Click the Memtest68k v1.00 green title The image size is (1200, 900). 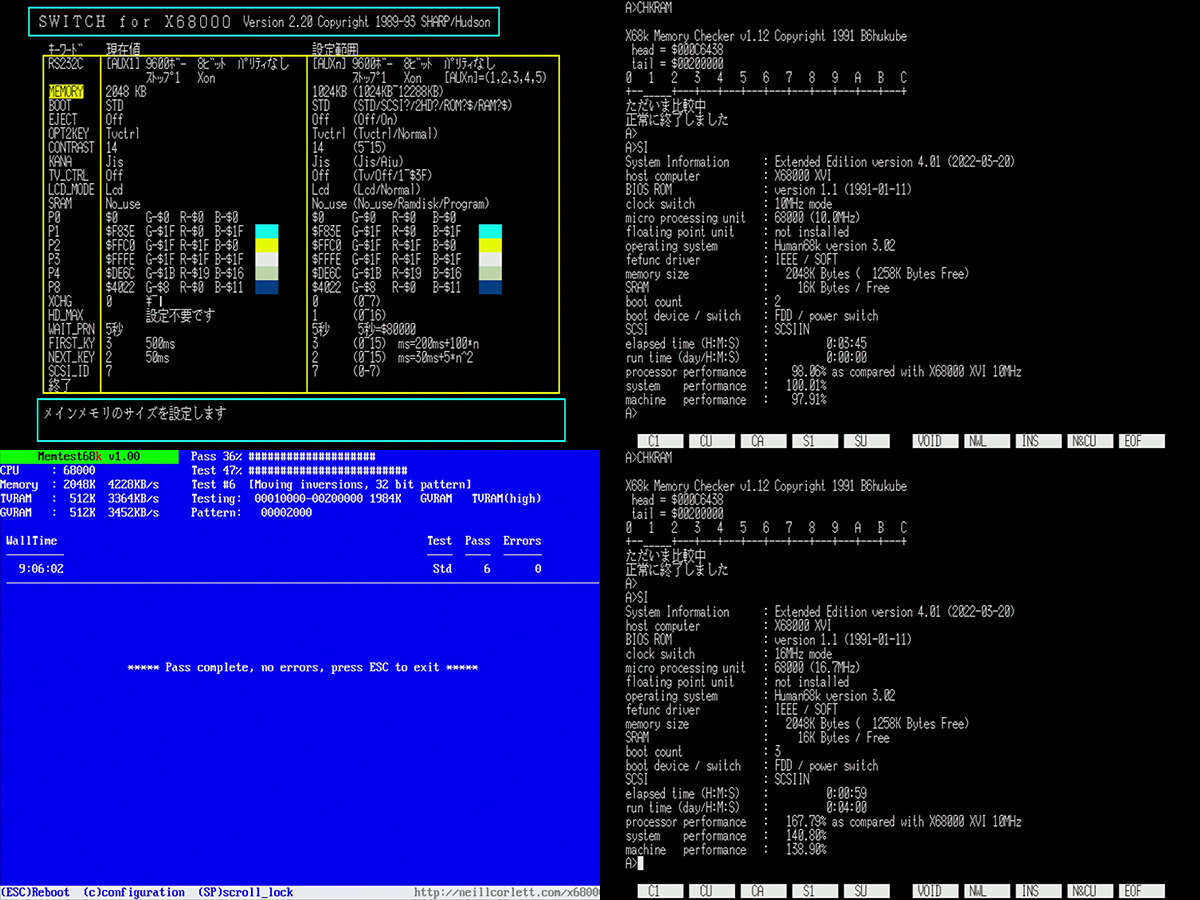tap(89, 456)
